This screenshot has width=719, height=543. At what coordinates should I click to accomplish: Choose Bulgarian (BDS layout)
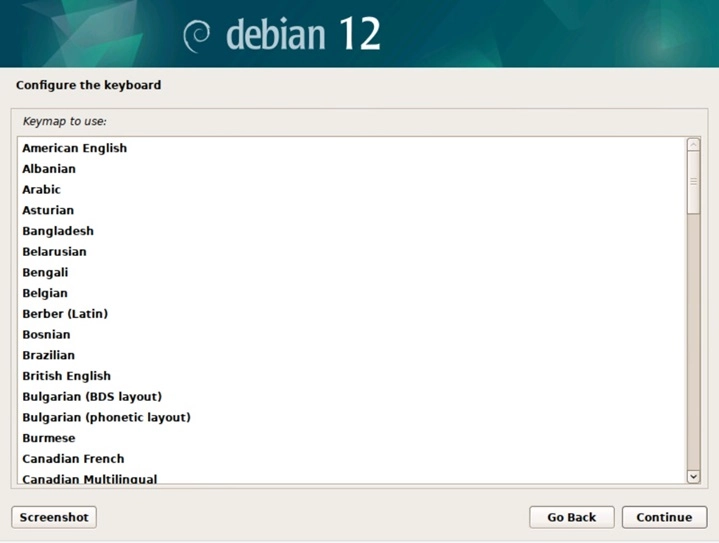click(x=352, y=396)
